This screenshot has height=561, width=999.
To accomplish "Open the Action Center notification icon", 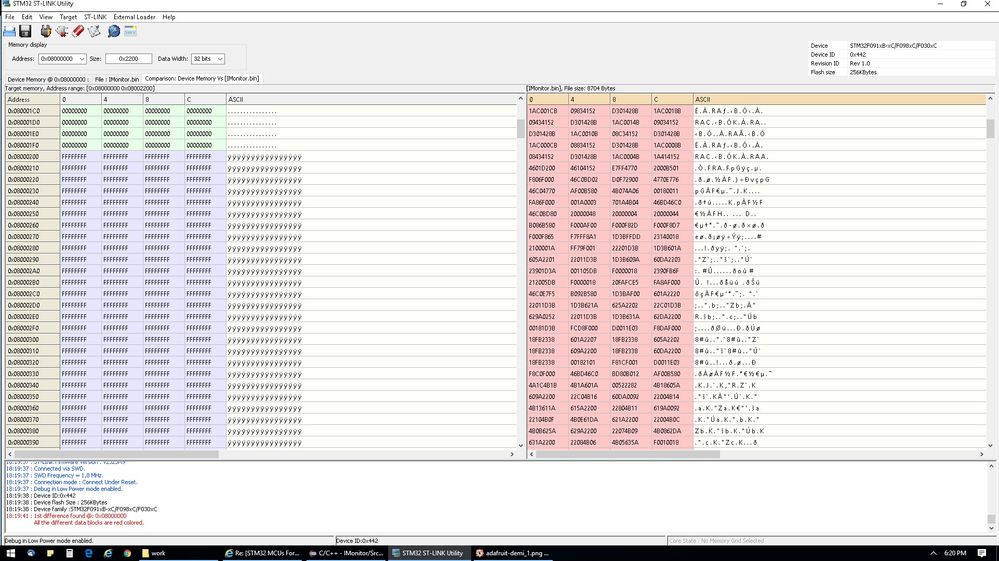I will click(982, 553).
